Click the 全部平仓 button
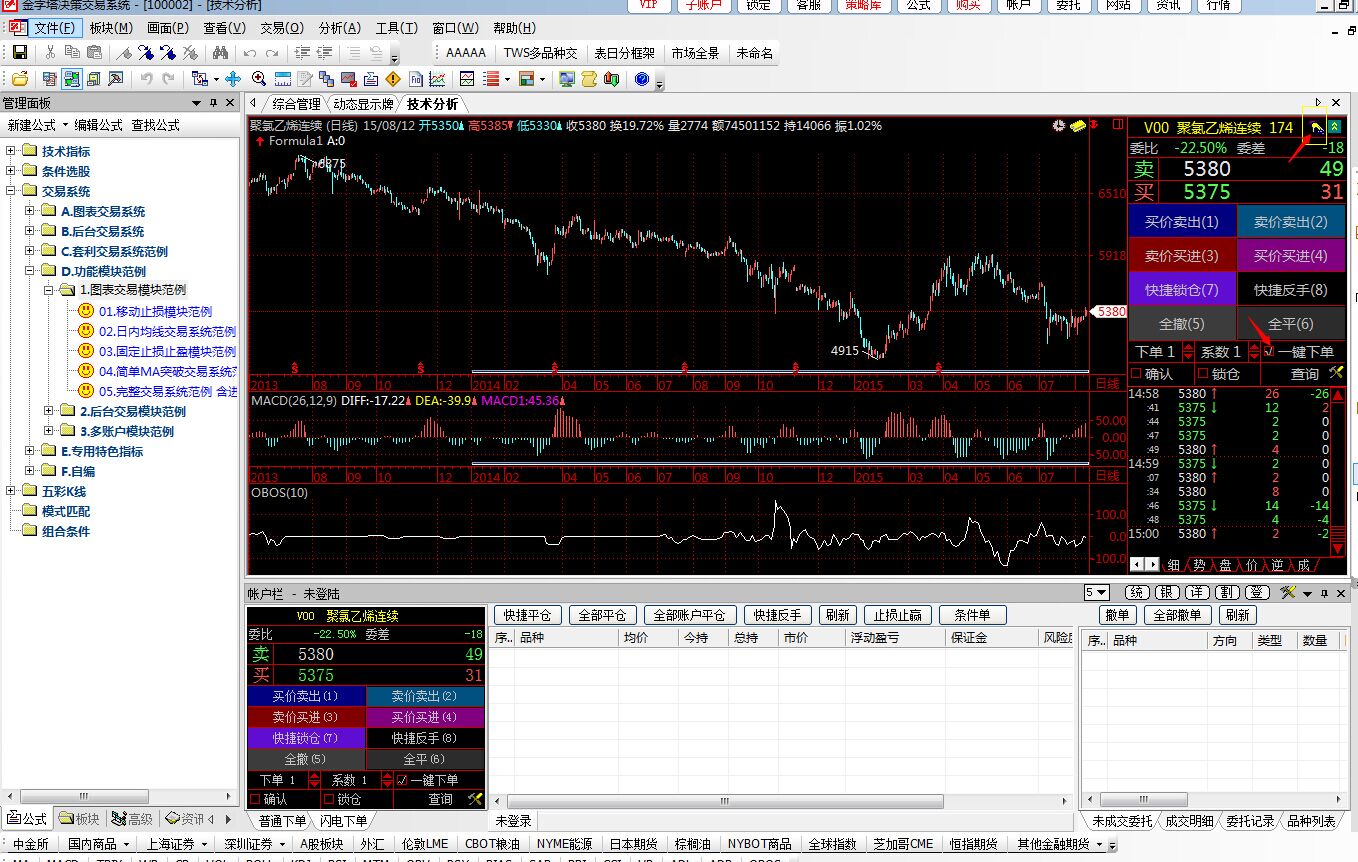Screen dimensions: 1358x862 coord(601,615)
